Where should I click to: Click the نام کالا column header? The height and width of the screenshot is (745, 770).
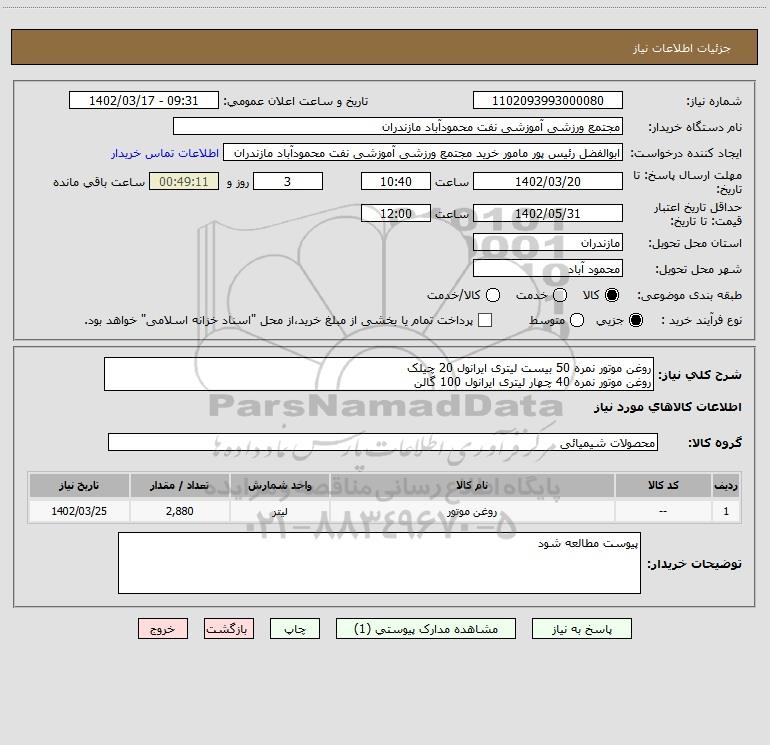pyautogui.click(x=472, y=485)
